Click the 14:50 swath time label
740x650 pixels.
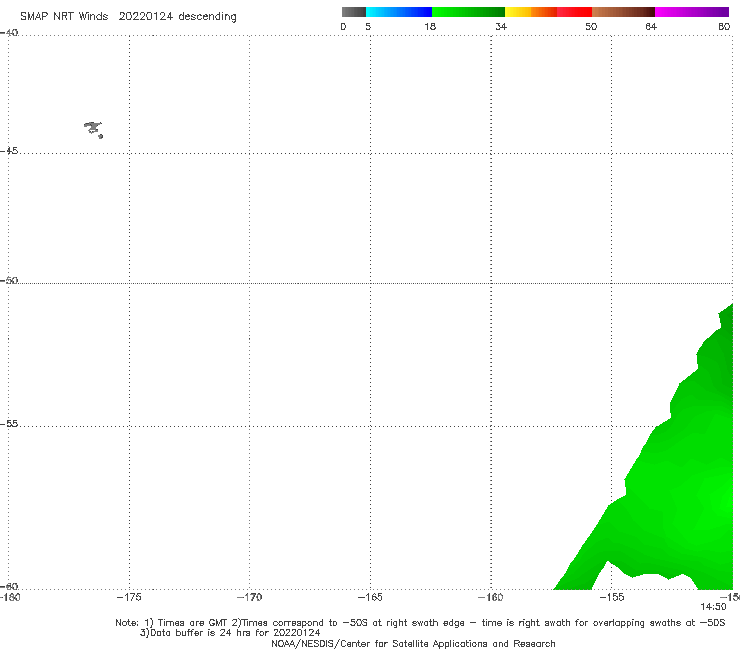point(713,607)
